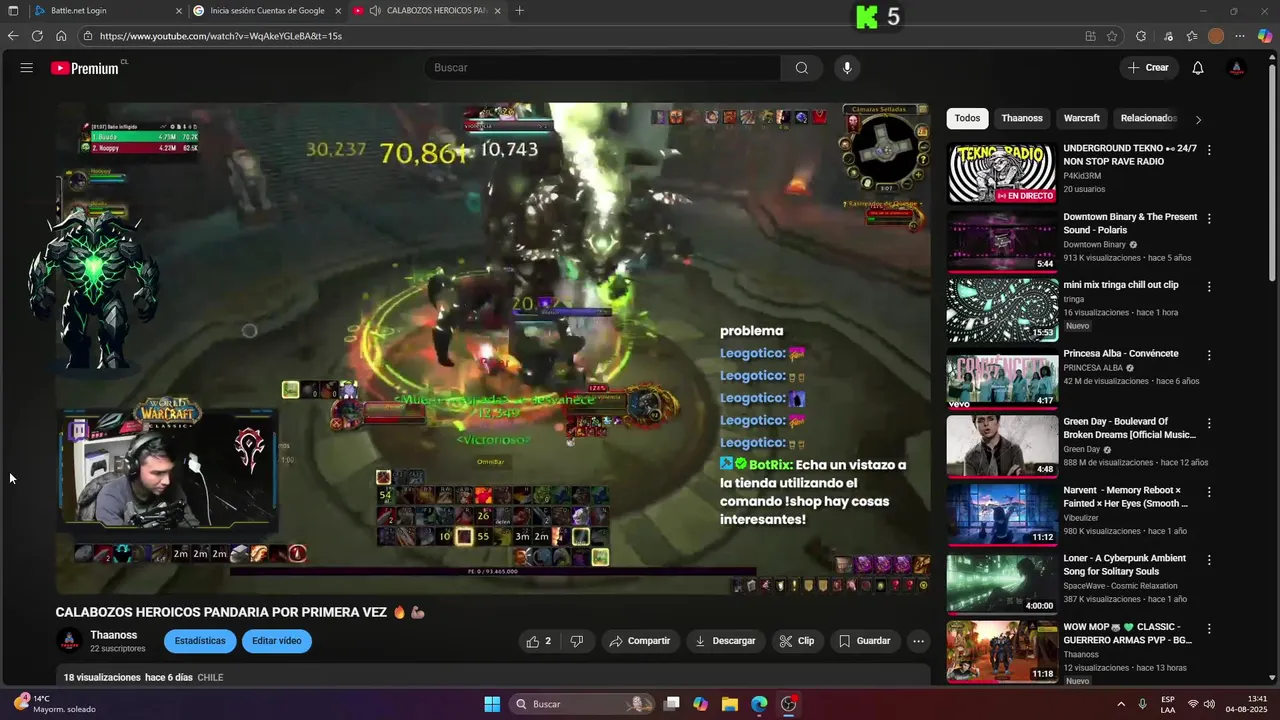Go to YouTube Premium home logo
1280x720 pixels.
click(x=87, y=68)
